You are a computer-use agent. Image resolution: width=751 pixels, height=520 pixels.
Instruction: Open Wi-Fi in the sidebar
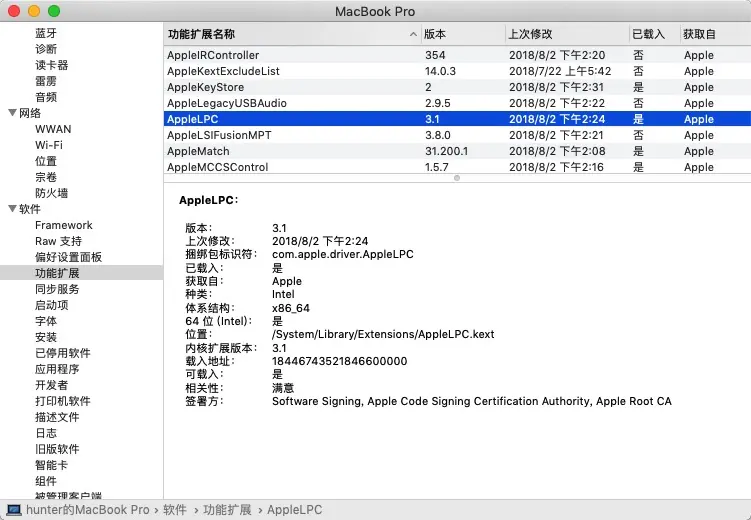click(x=49, y=145)
